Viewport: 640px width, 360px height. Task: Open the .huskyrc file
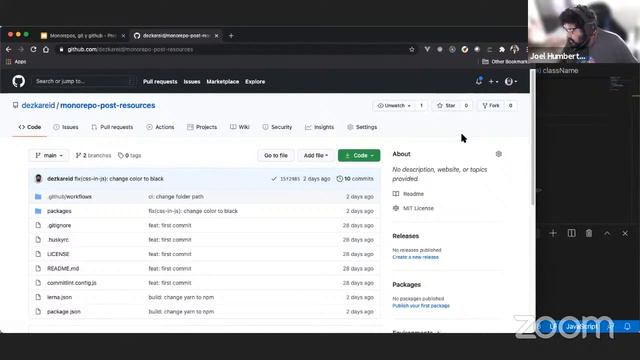(x=58, y=240)
